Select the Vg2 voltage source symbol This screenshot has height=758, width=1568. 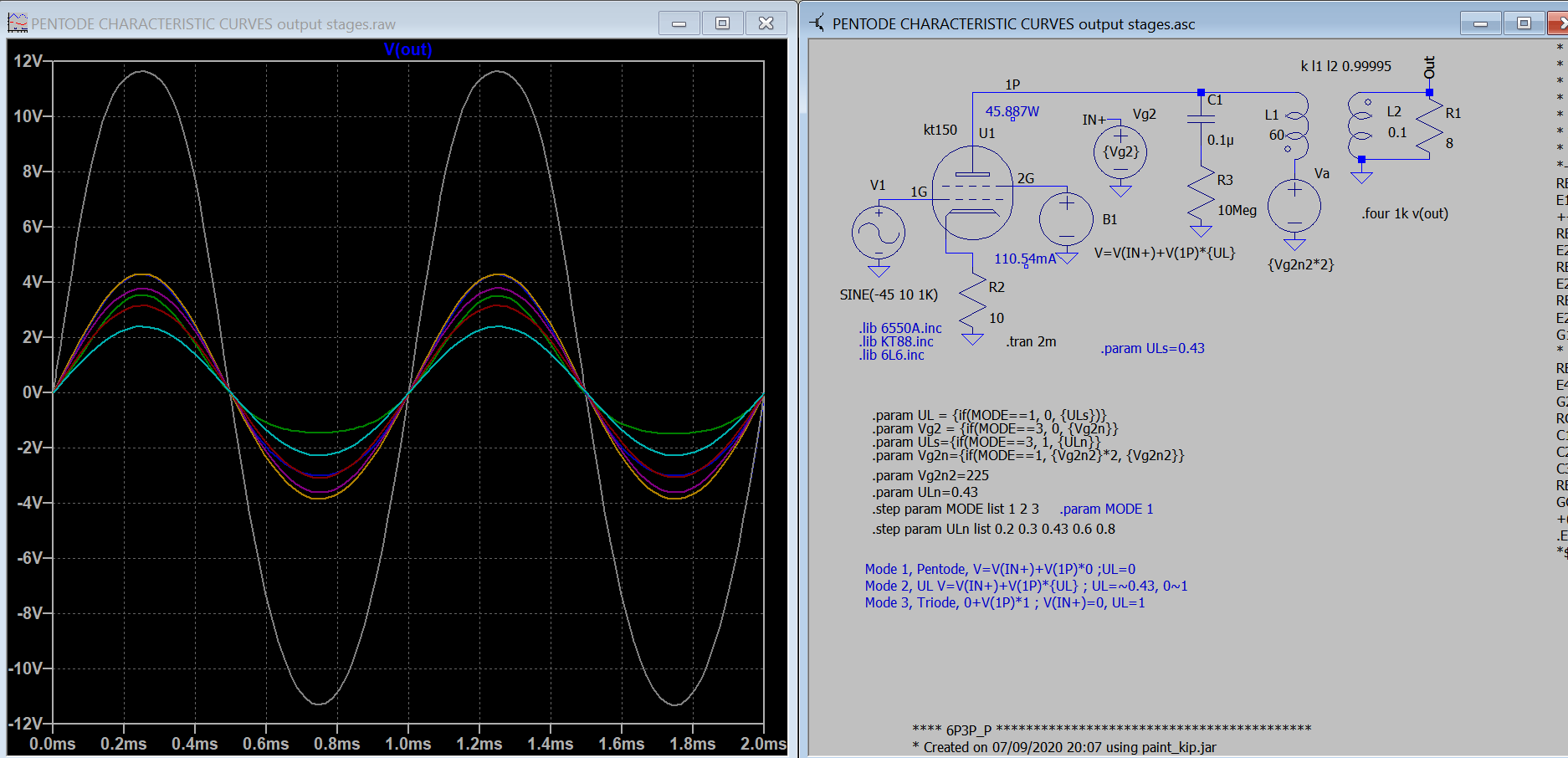coord(1120,152)
